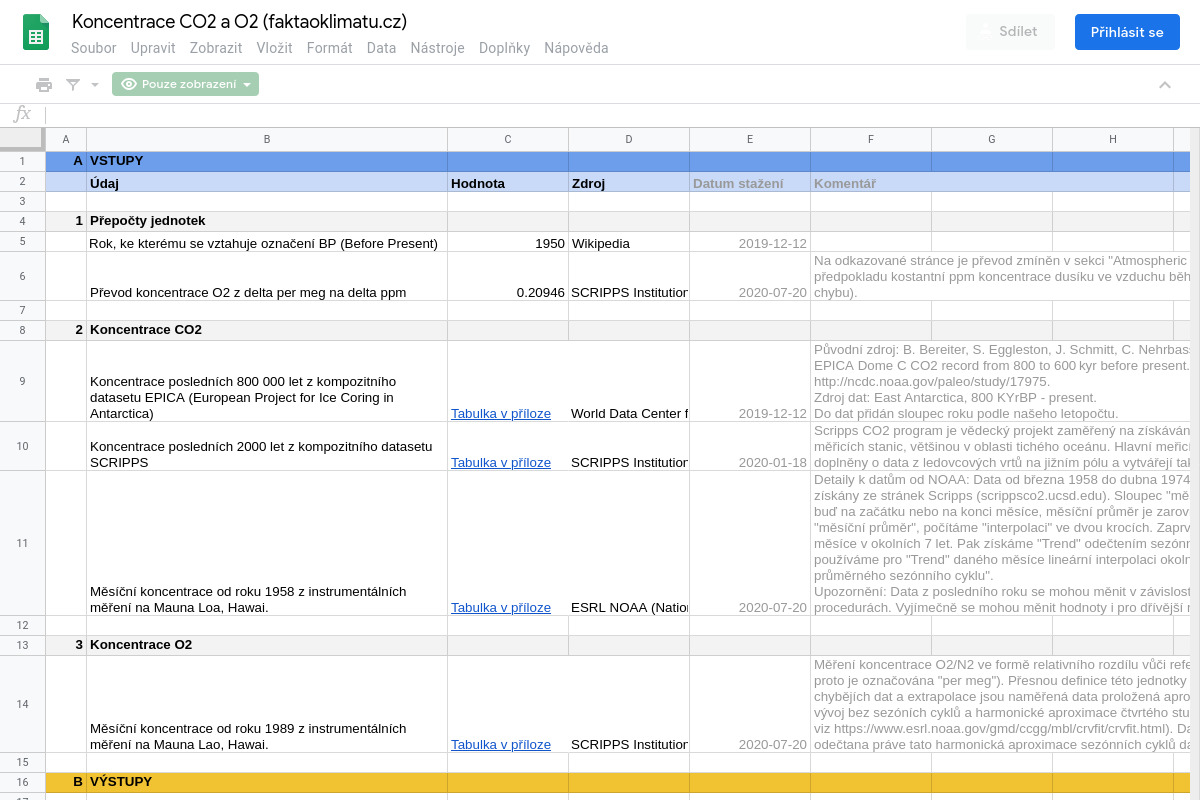The height and width of the screenshot is (800, 1200).
Task: Open the Vložit menu
Action: [x=274, y=48]
